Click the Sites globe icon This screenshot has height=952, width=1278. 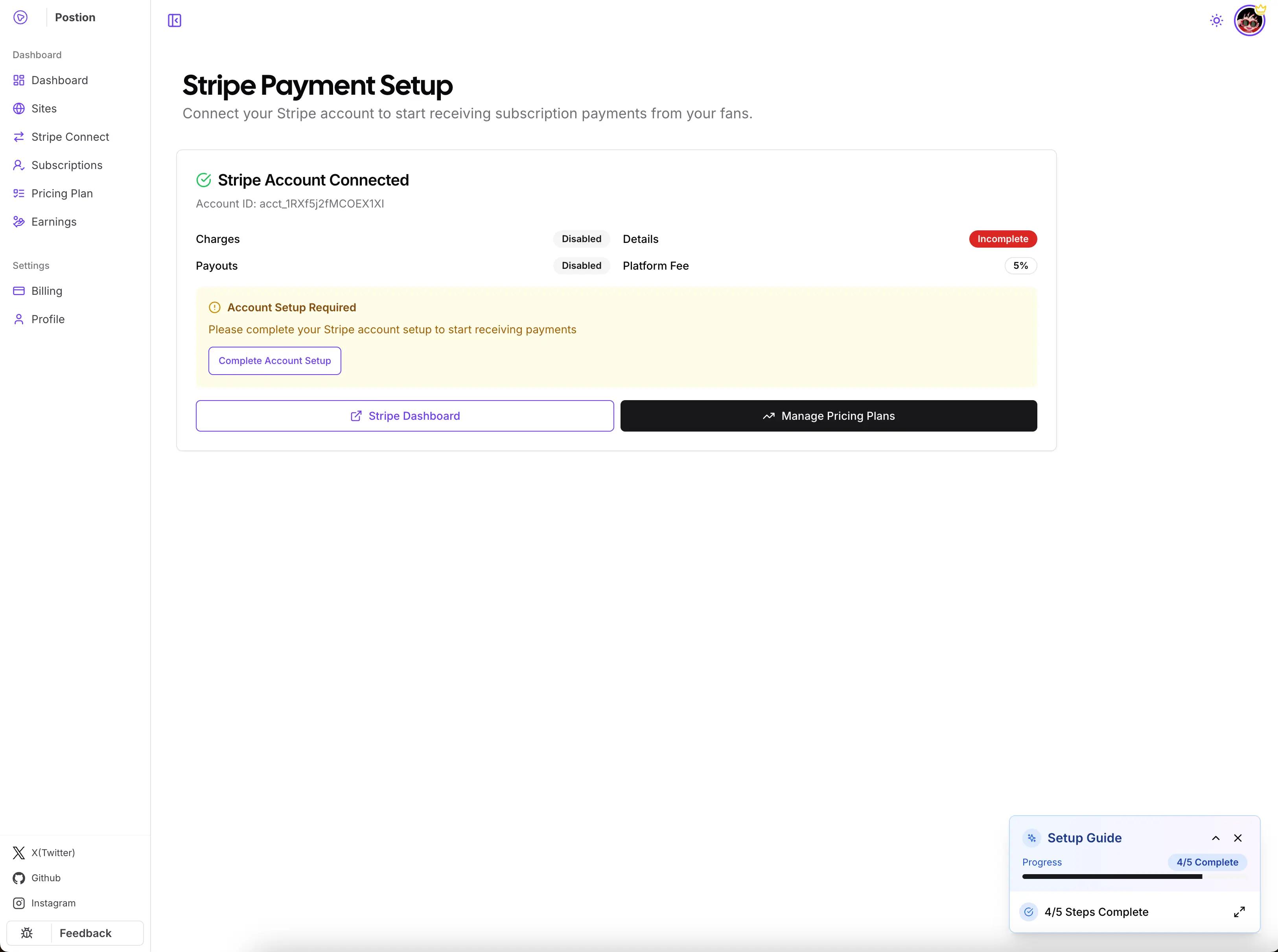point(19,108)
